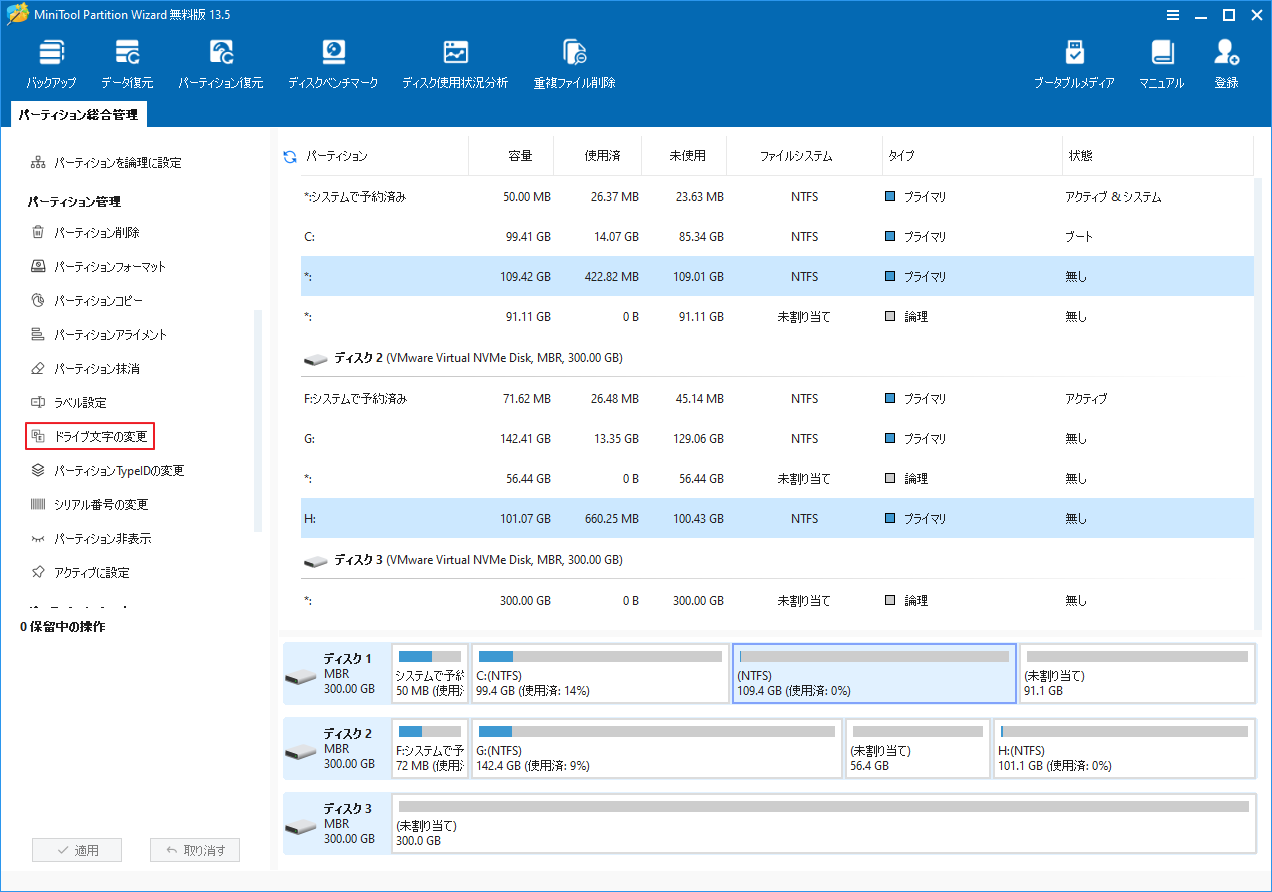
Task: Open the hamburger menu
Action: pos(1173,15)
